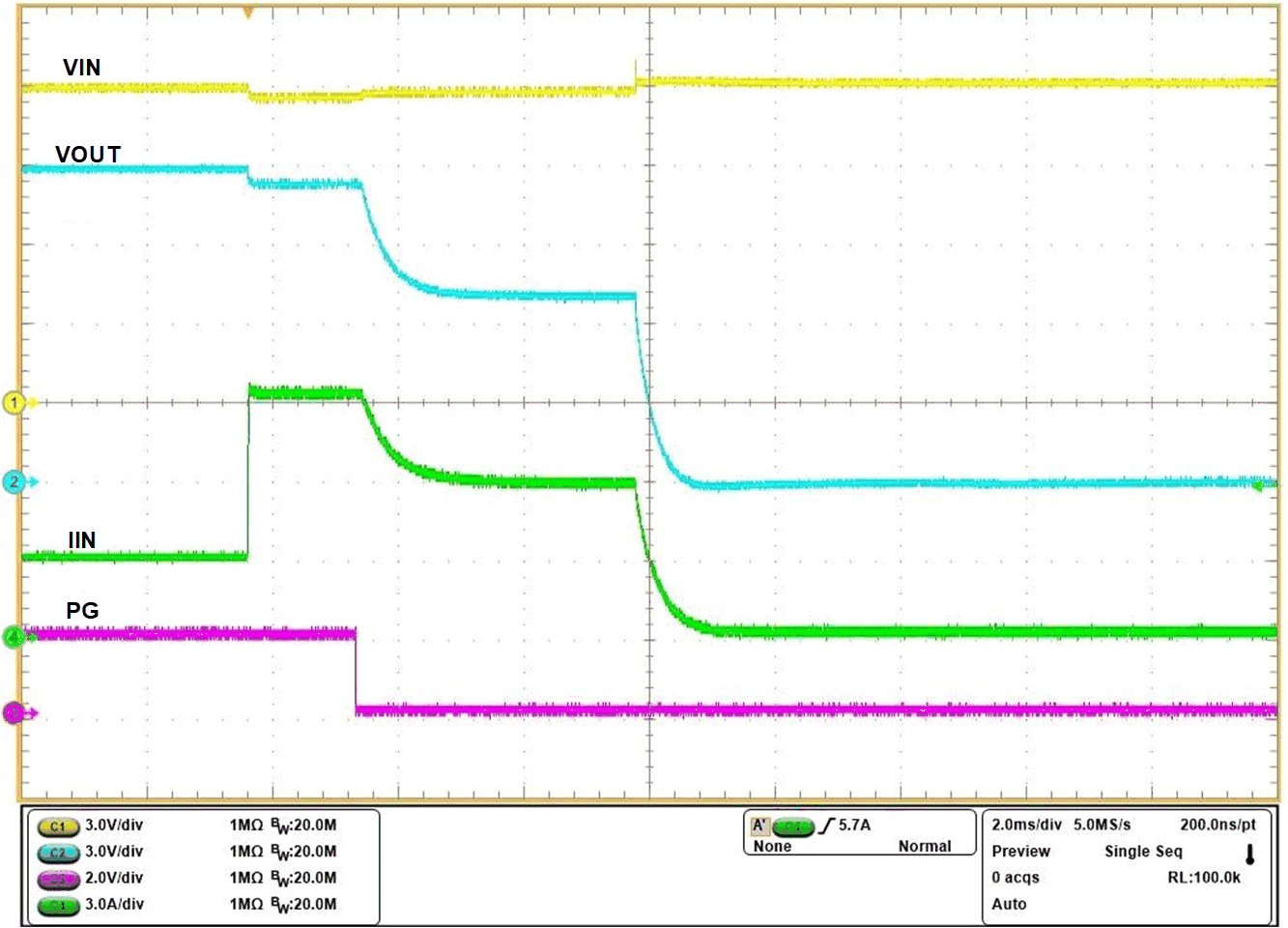This screenshot has height=928, width=1288.
Task: Click the 5.7A trigger level value
Action: pyautogui.click(x=854, y=826)
